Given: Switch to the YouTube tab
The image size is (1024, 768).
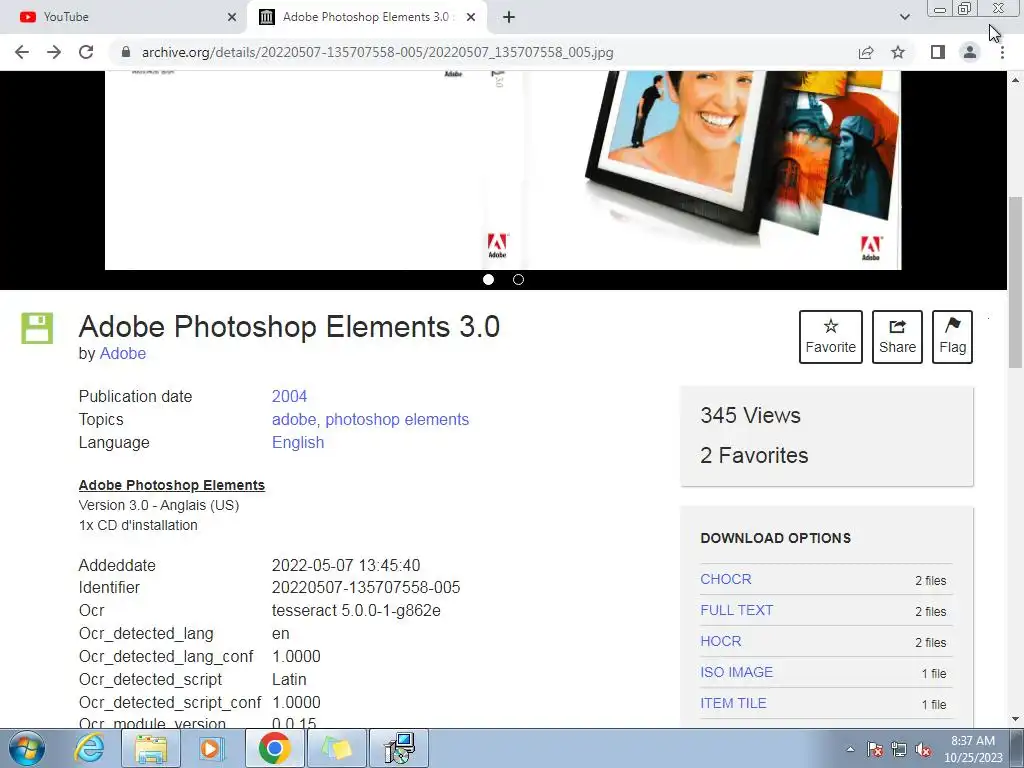Looking at the screenshot, I should [123, 17].
